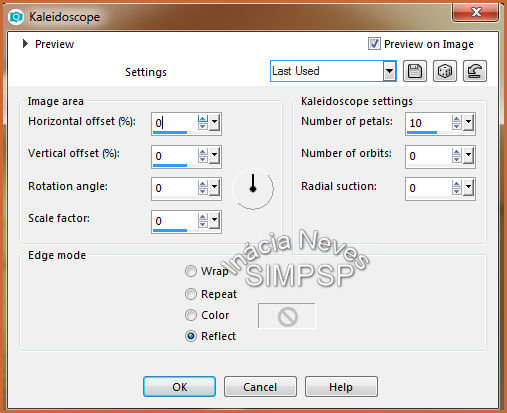Viewport: 507px width, 413px height.
Task: Click the Save preset disk icon
Action: (x=415, y=71)
